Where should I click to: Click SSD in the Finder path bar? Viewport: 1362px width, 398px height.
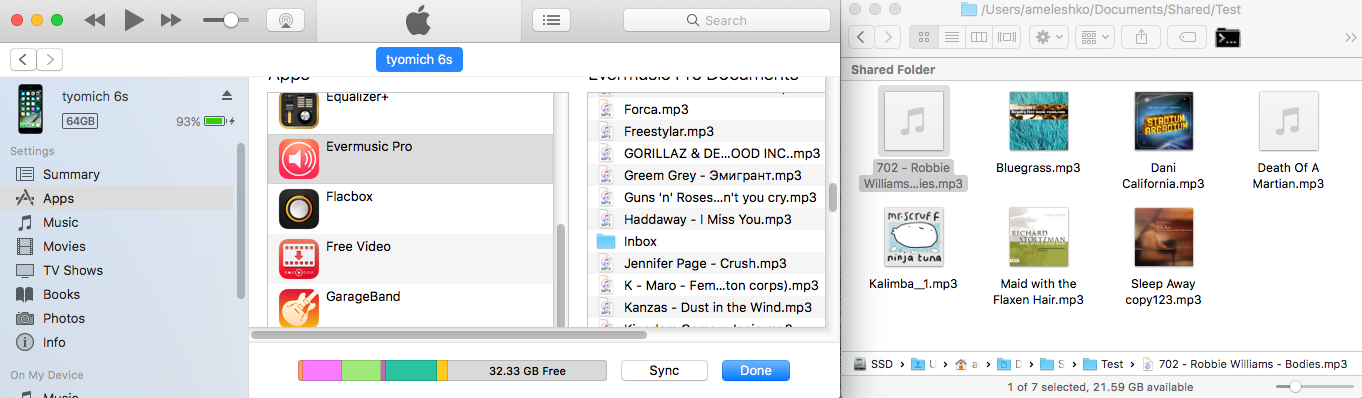click(873, 364)
